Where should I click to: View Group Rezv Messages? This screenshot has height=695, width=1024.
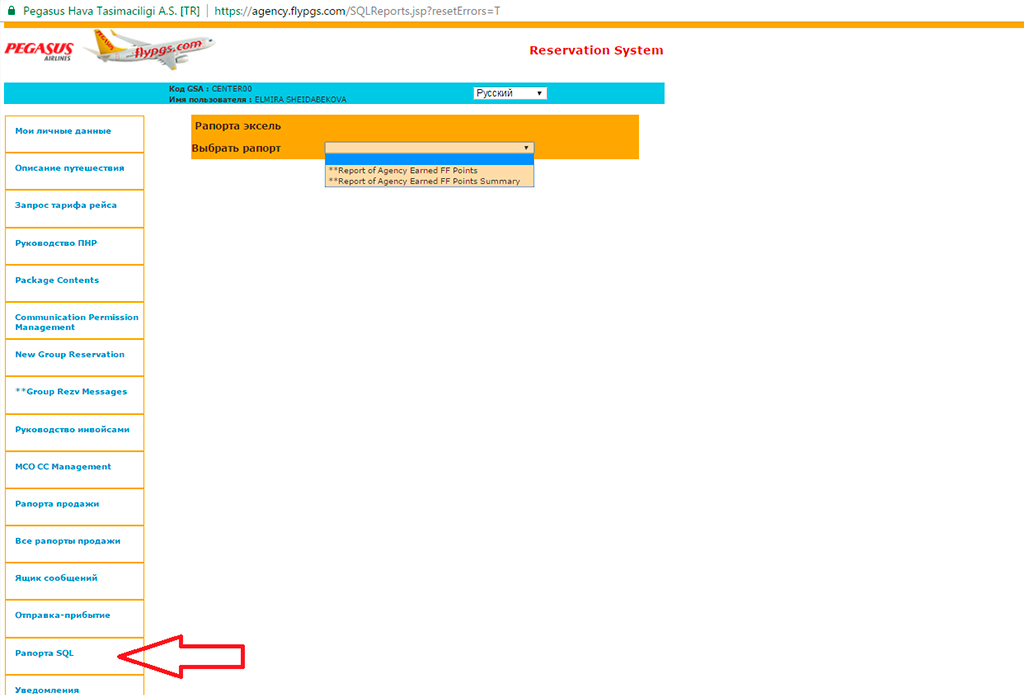tap(71, 392)
